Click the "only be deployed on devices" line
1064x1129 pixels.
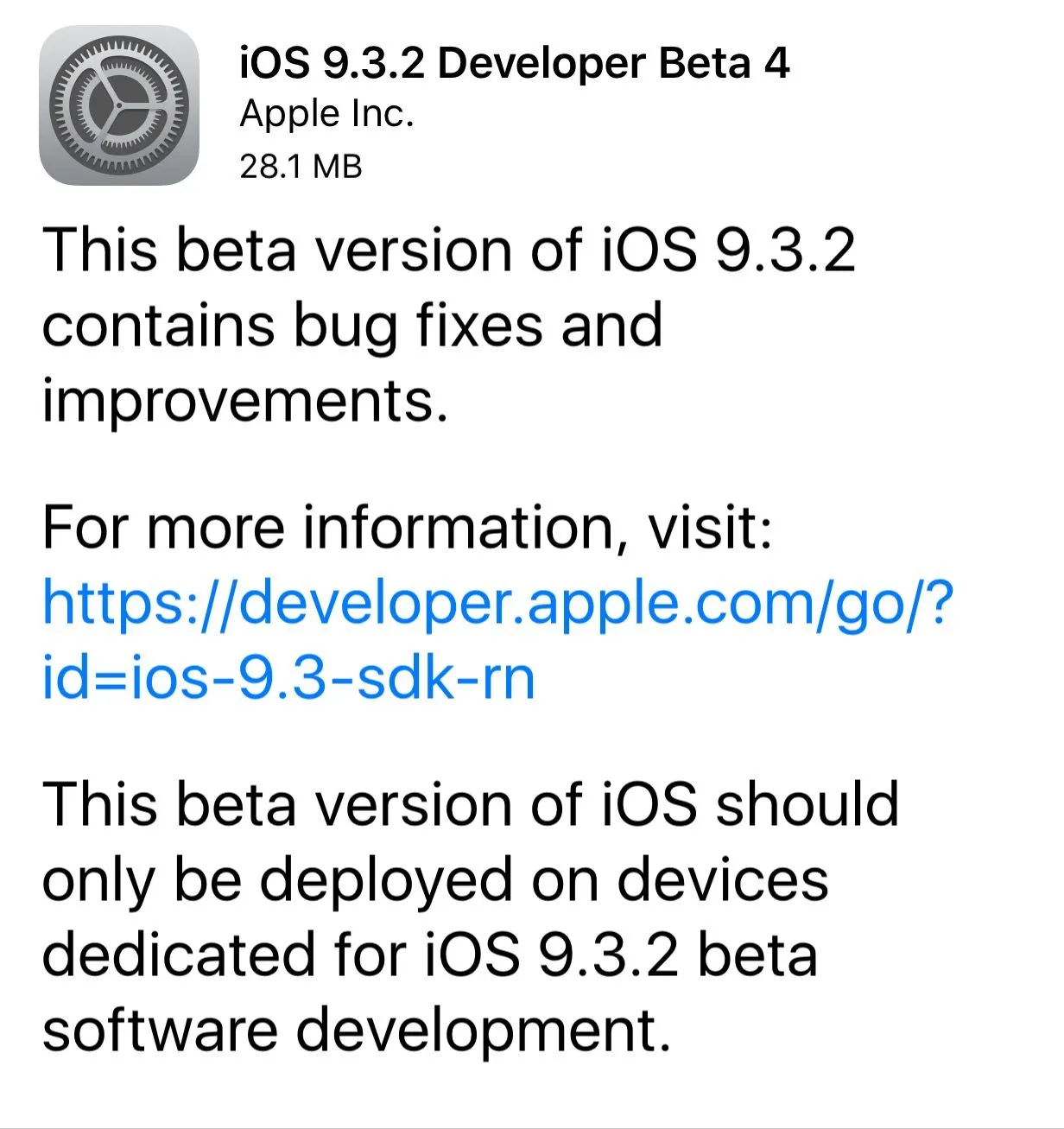coord(435,880)
